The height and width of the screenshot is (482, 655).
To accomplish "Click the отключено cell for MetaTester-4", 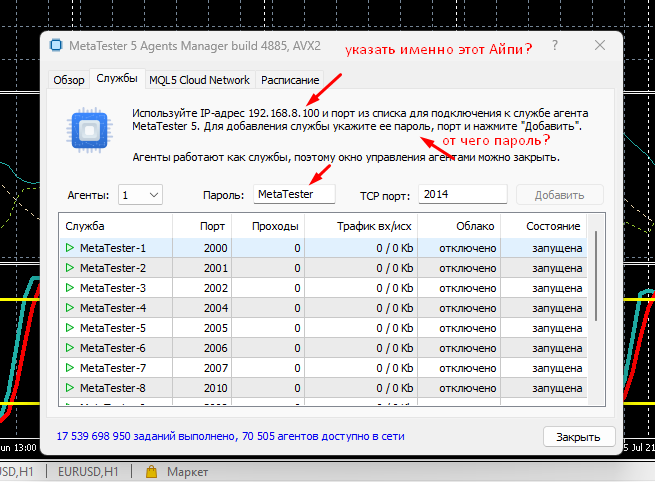I will pyautogui.click(x=467, y=309).
